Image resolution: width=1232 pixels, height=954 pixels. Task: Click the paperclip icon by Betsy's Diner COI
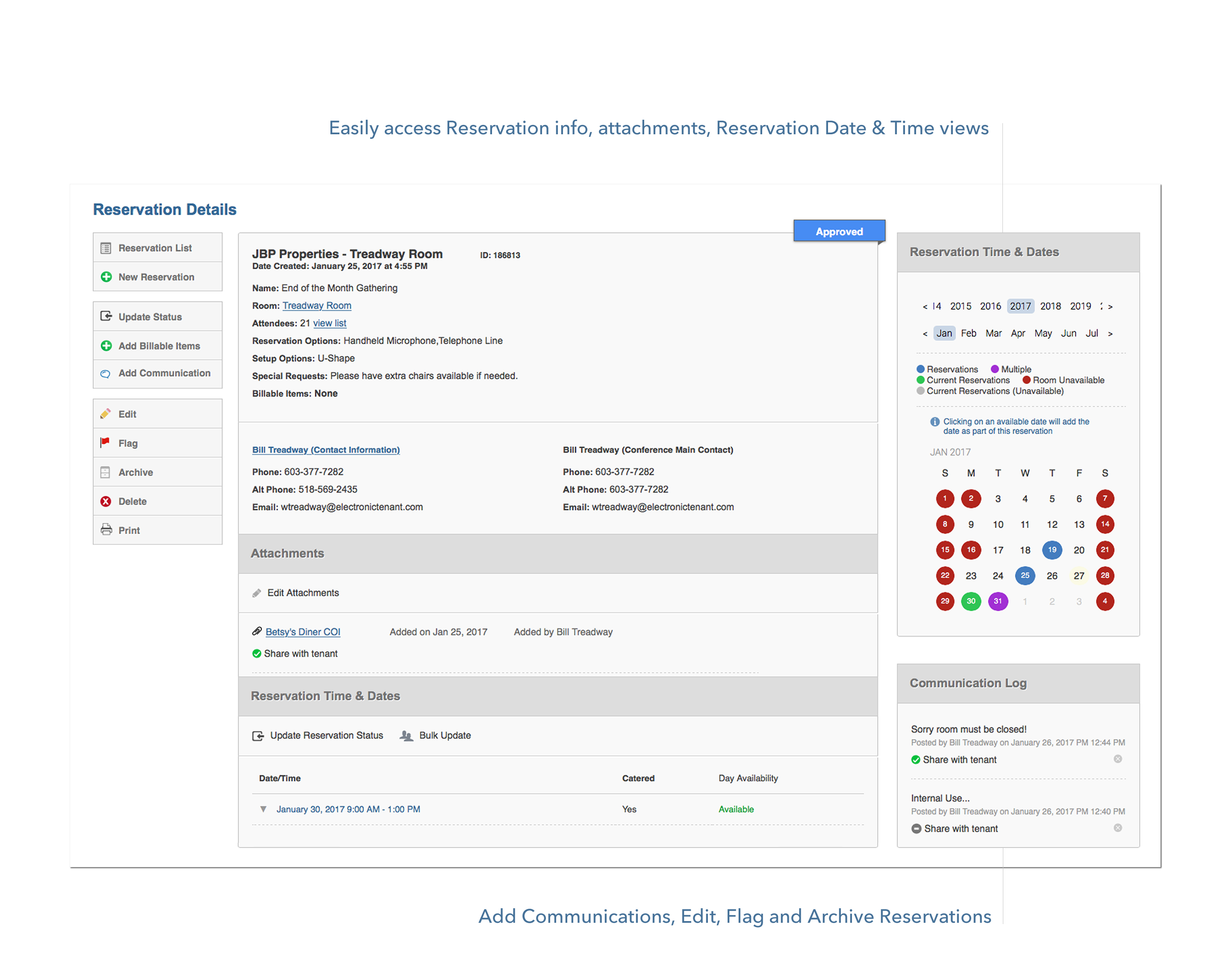(x=256, y=631)
